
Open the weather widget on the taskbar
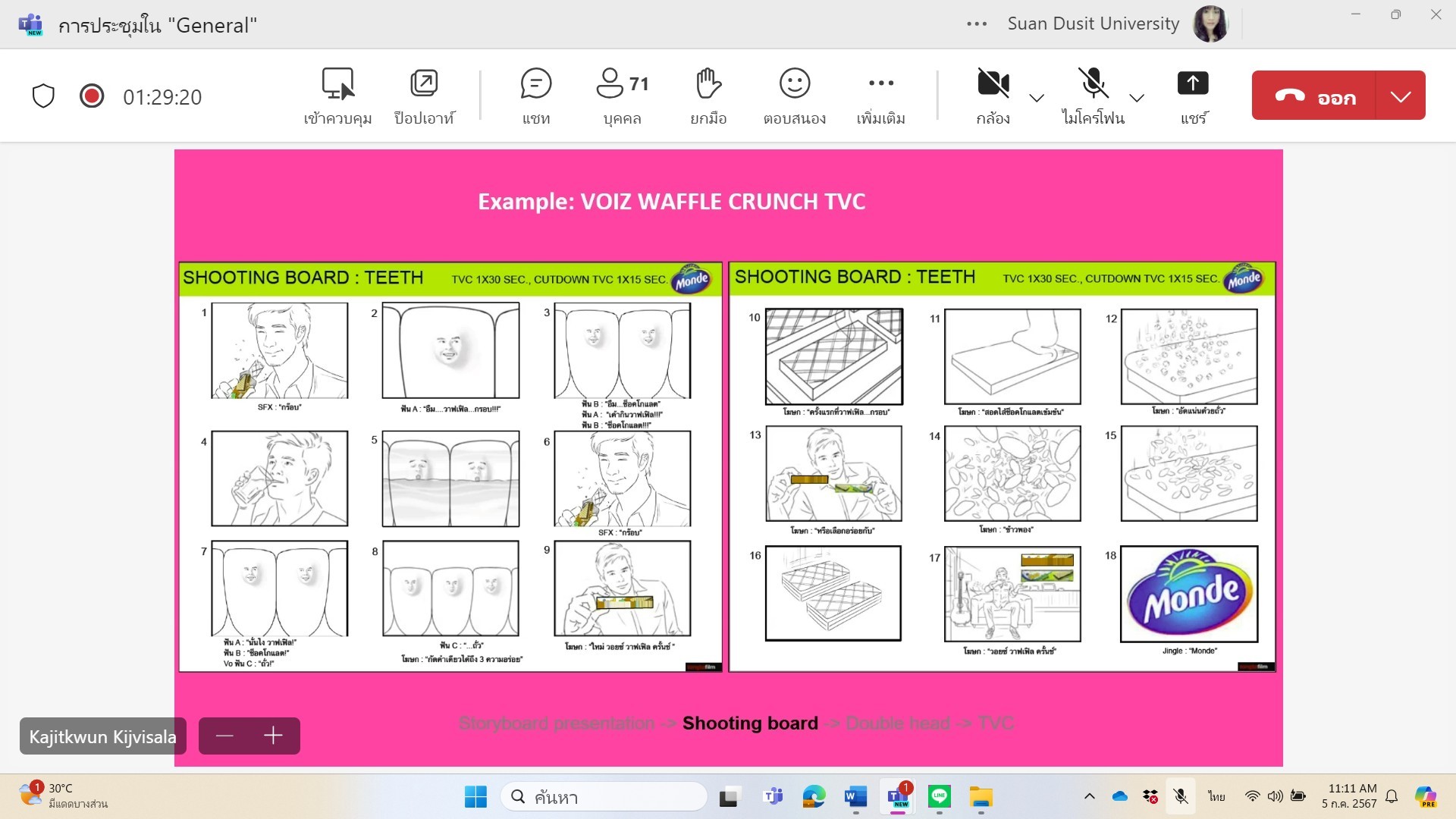tap(64, 795)
